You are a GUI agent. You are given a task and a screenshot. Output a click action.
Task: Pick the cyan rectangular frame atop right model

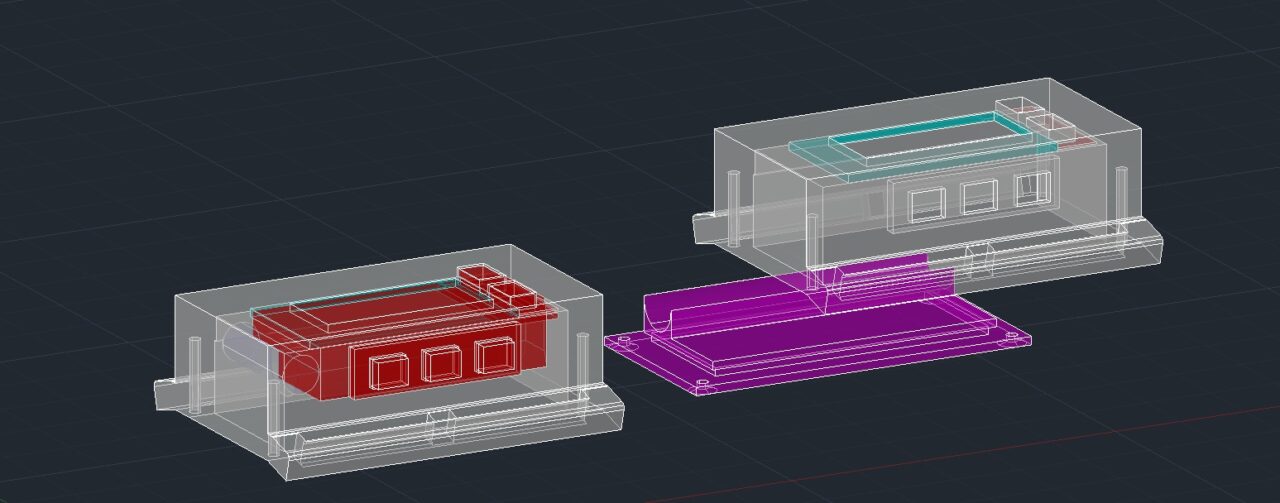(x=921, y=145)
